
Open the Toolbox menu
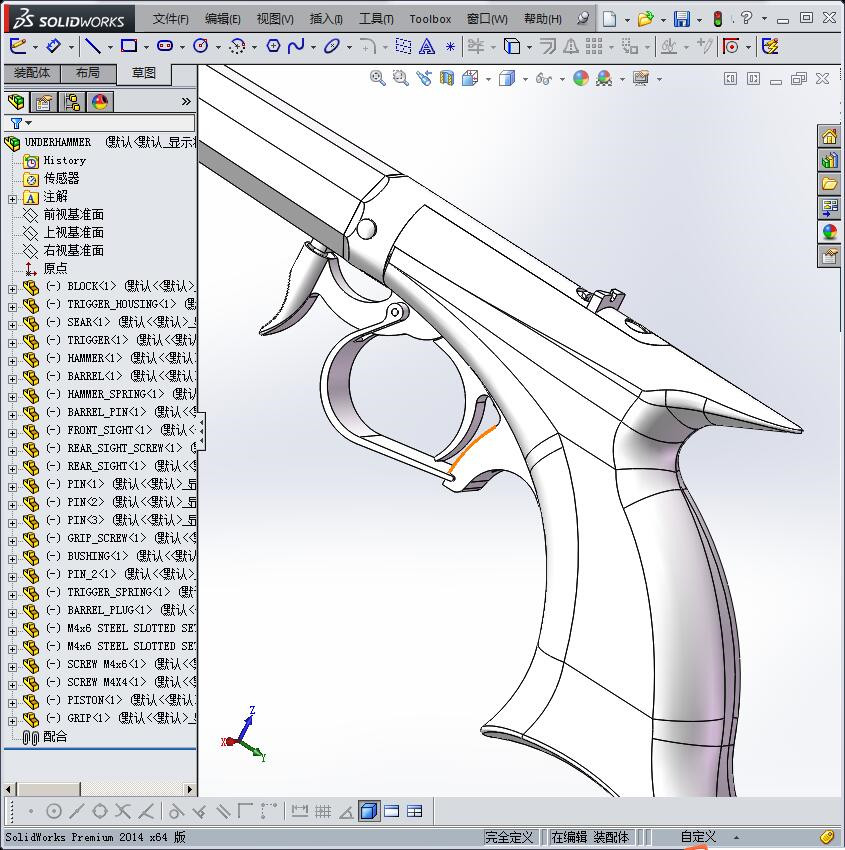coord(430,19)
